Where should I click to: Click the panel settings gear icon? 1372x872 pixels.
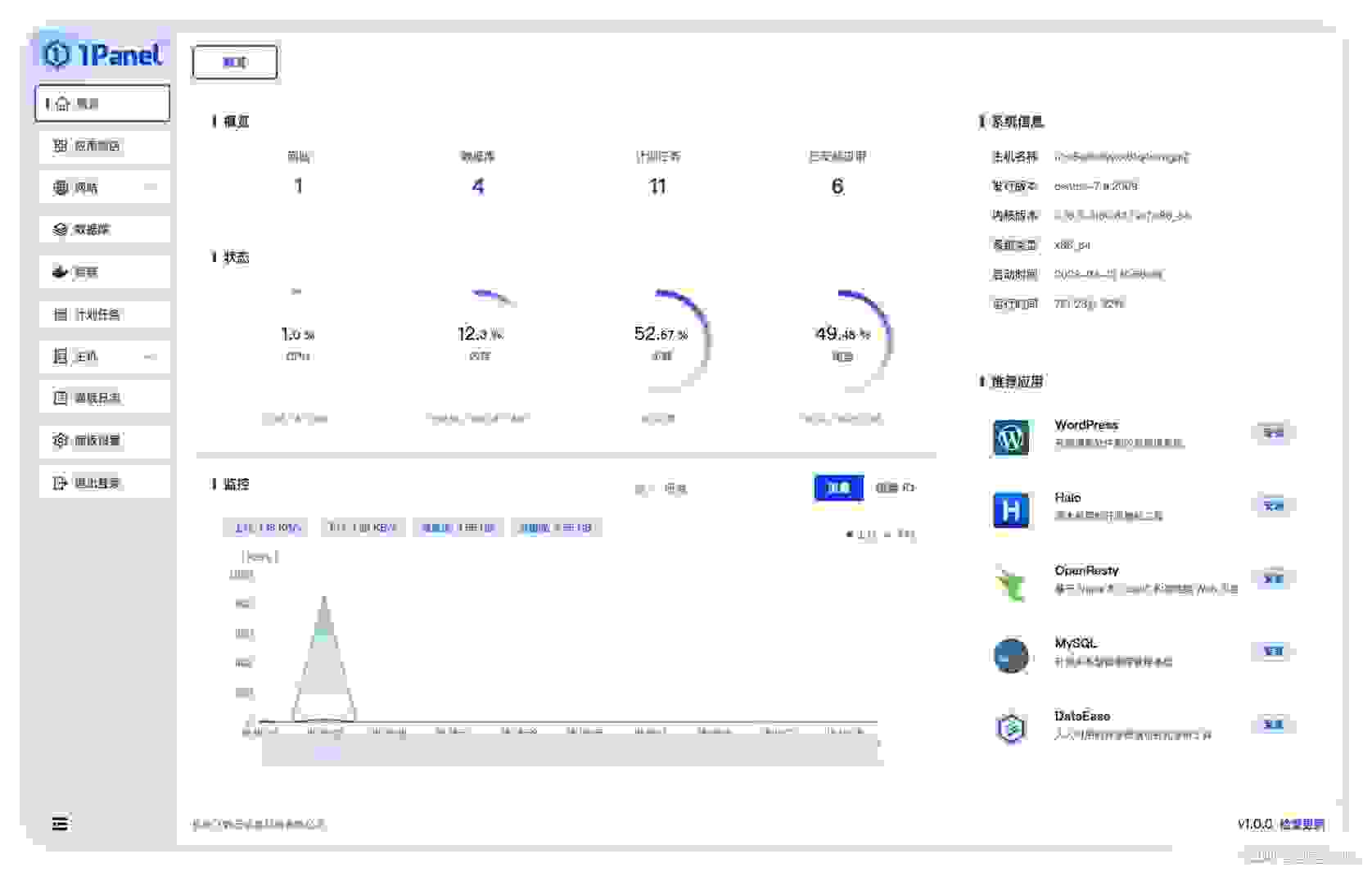60,441
